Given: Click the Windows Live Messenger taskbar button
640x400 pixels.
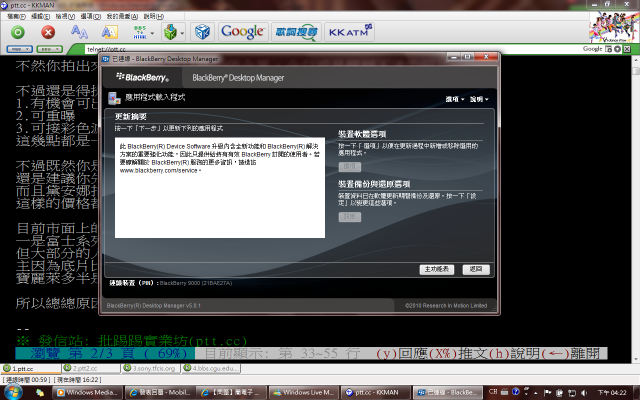Looking at the screenshot, I should tap(303, 392).
